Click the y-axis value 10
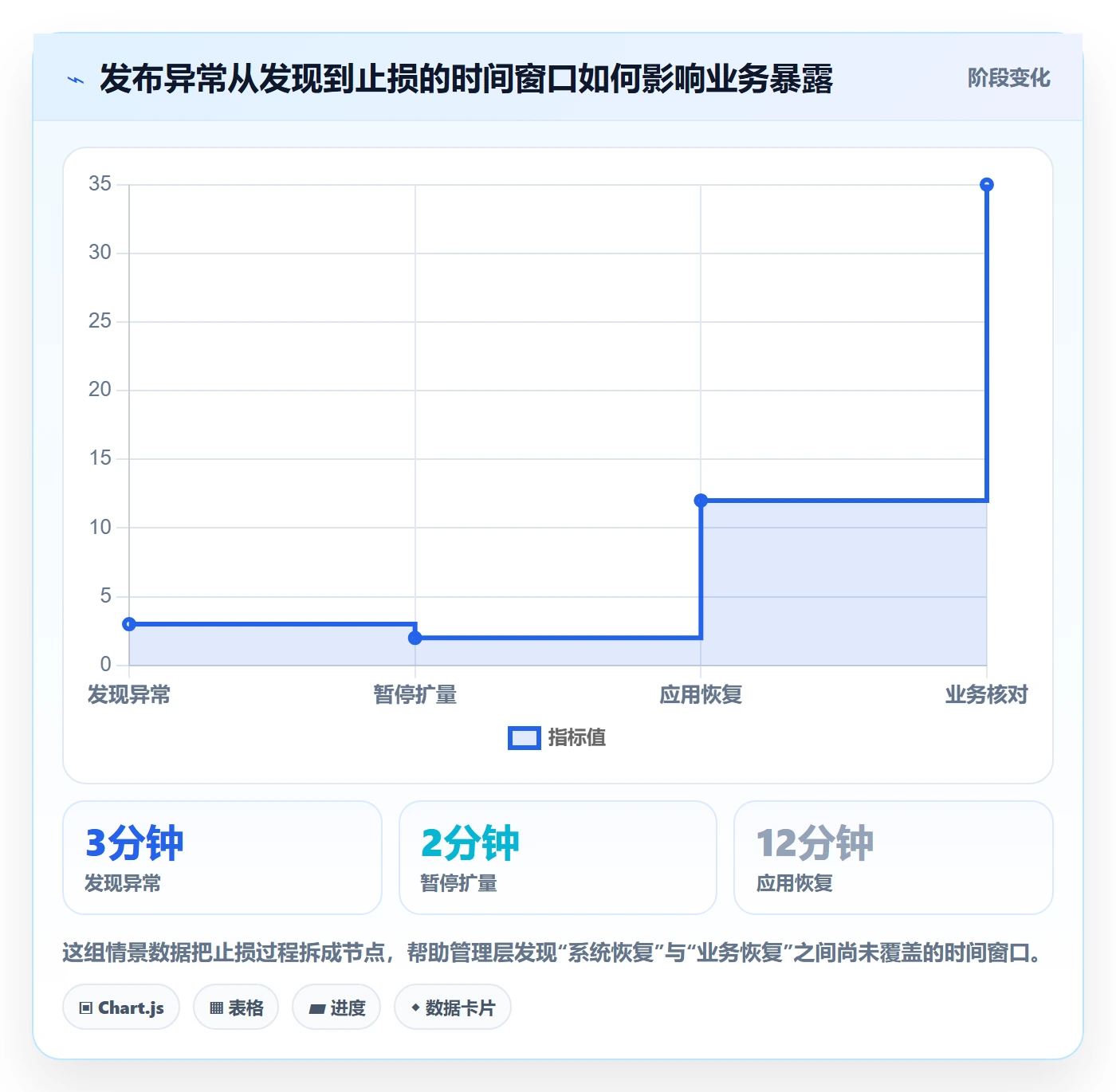This screenshot has height=1092, width=1116. pyautogui.click(x=100, y=527)
